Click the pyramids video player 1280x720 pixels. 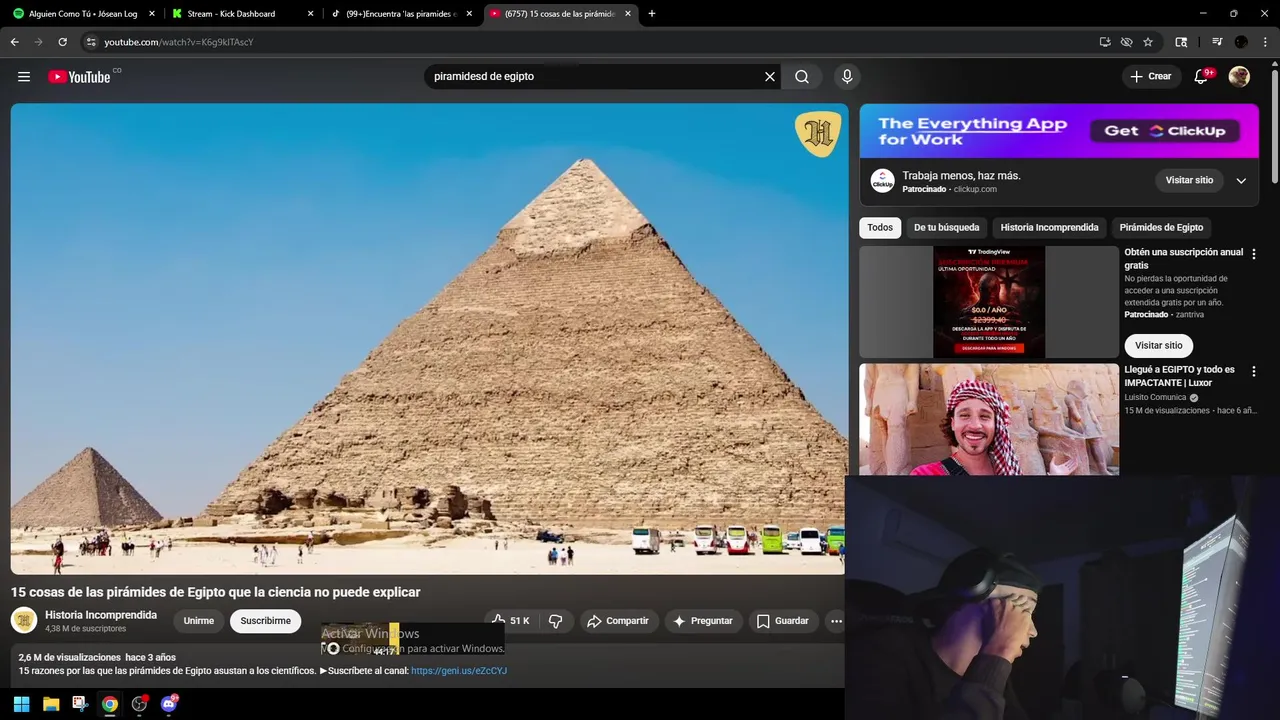429,339
